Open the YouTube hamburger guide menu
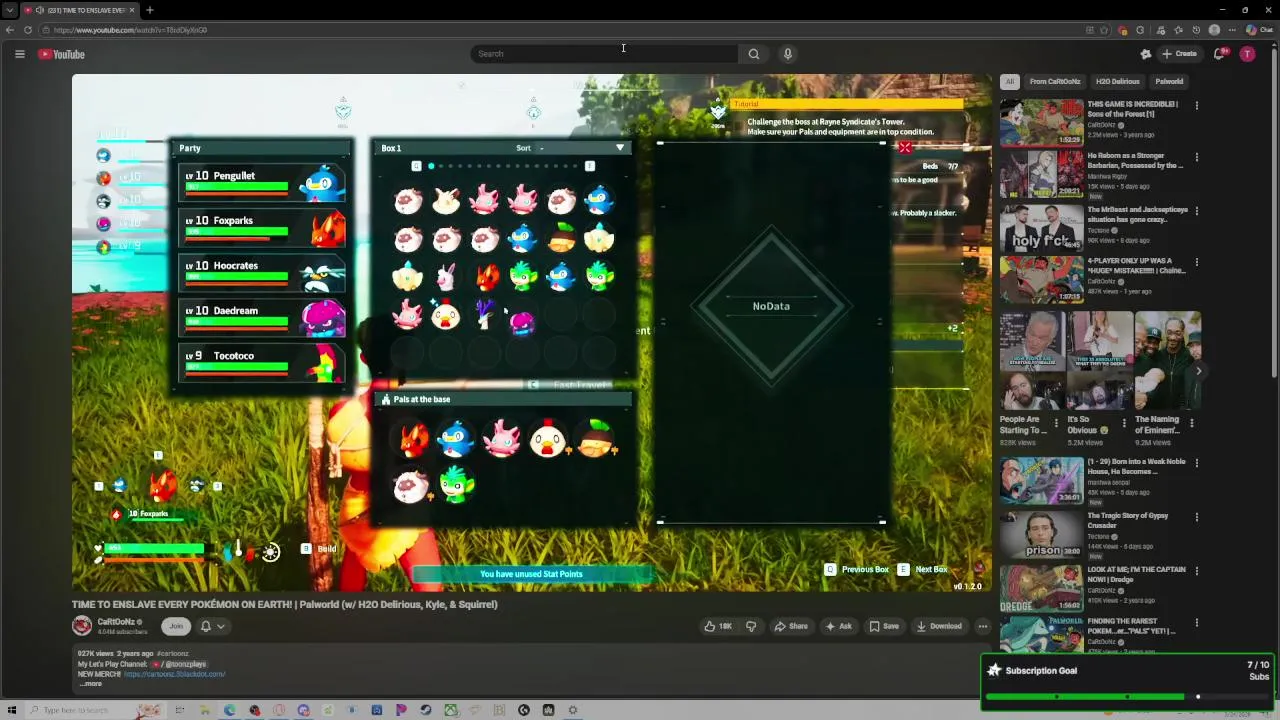The height and width of the screenshot is (720, 1280). pos(19,54)
